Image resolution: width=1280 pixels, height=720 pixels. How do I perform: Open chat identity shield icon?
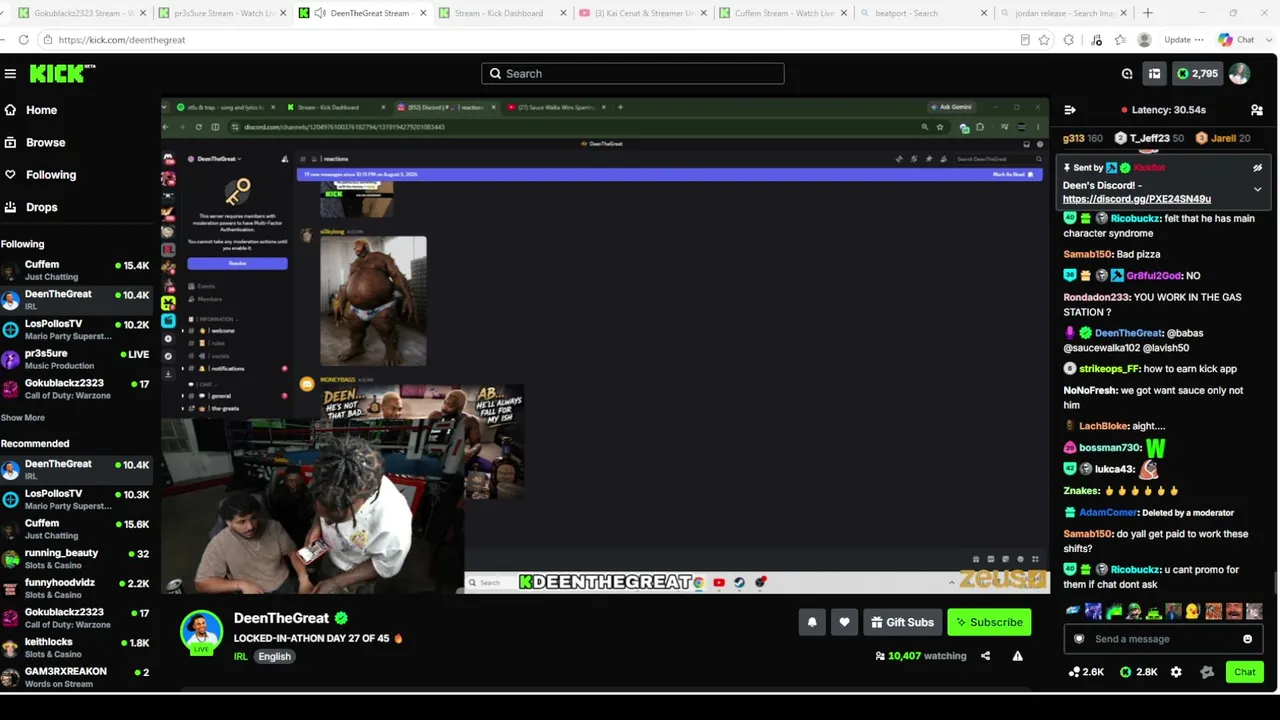1079,639
